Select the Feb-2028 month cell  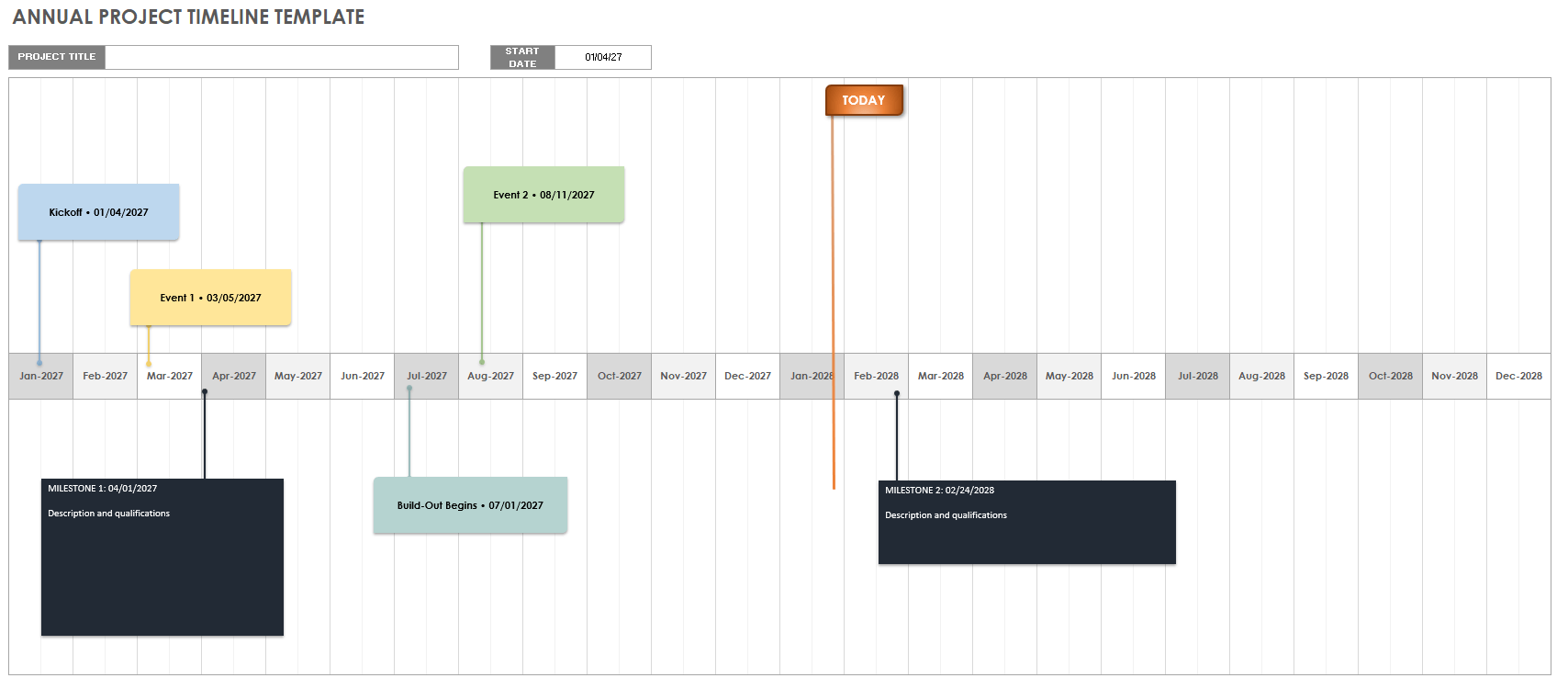[877, 376]
